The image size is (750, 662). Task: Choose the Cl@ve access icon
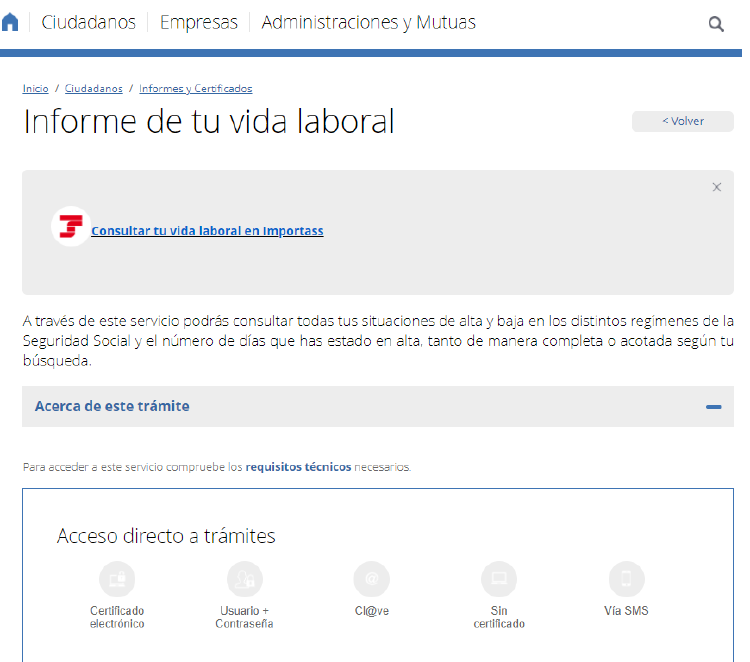click(x=372, y=579)
